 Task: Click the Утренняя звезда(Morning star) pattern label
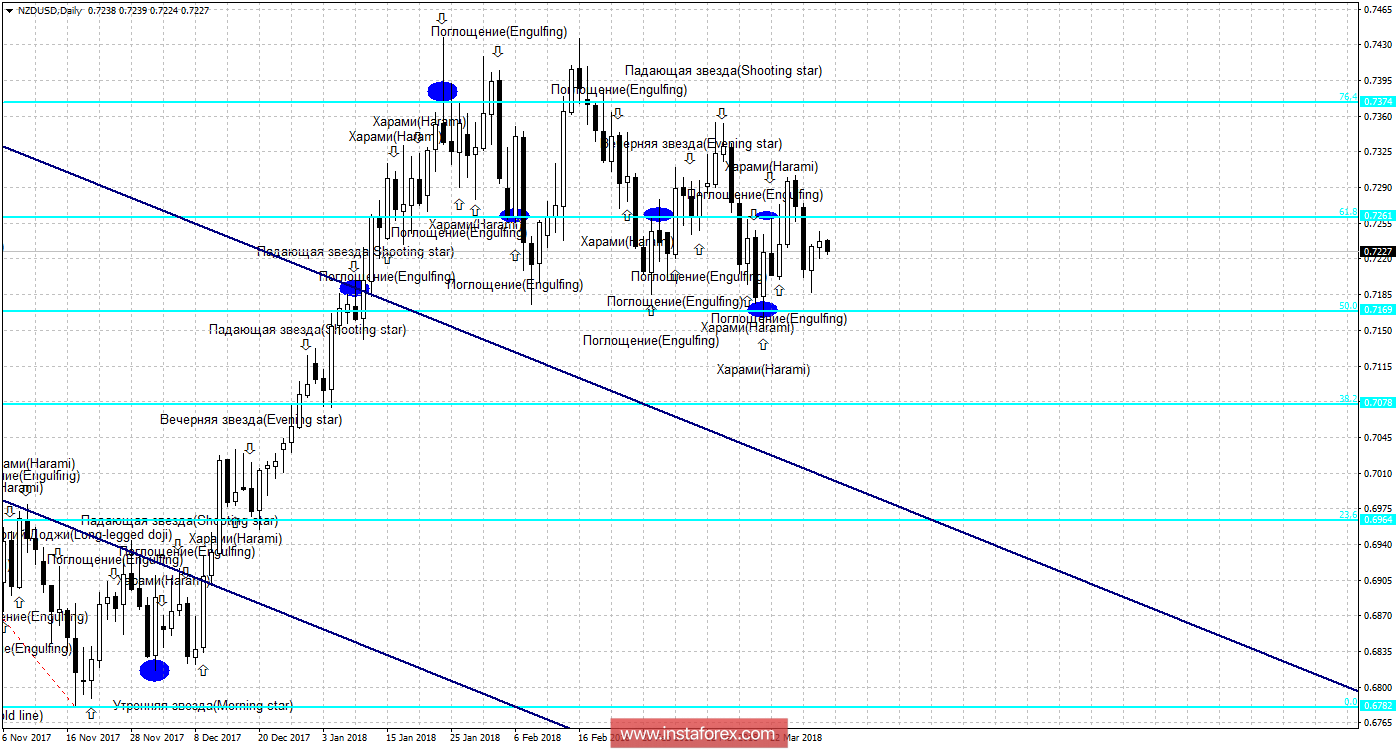coord(203,705)
